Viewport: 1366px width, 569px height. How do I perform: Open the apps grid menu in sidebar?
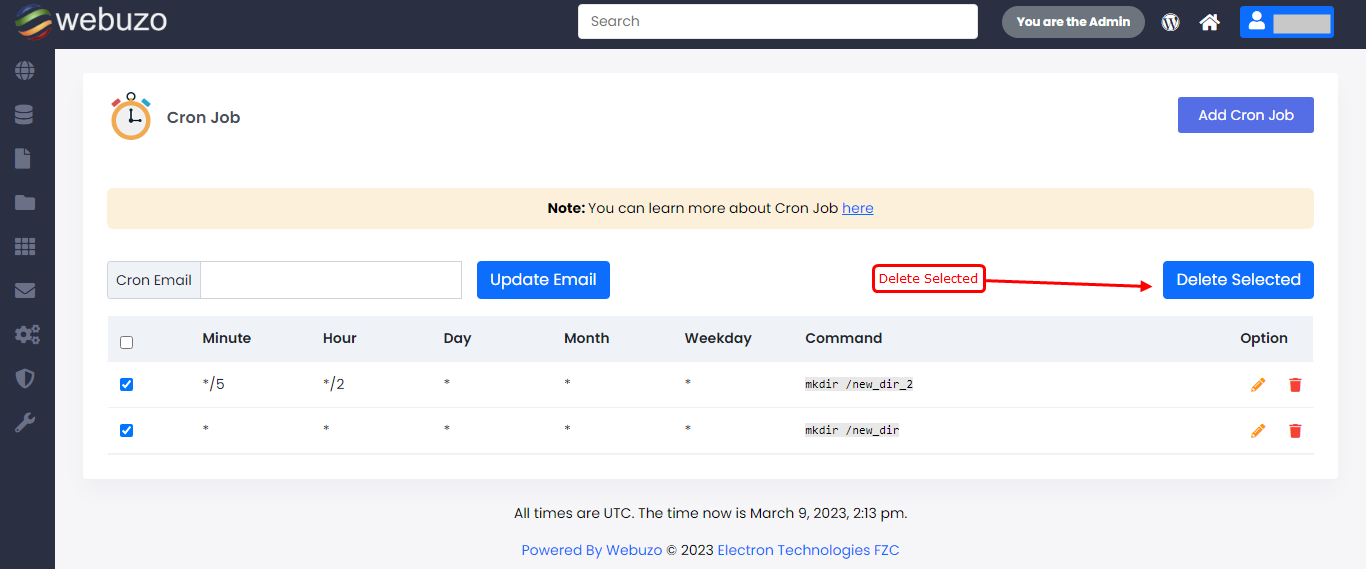(x=25, y=247)
